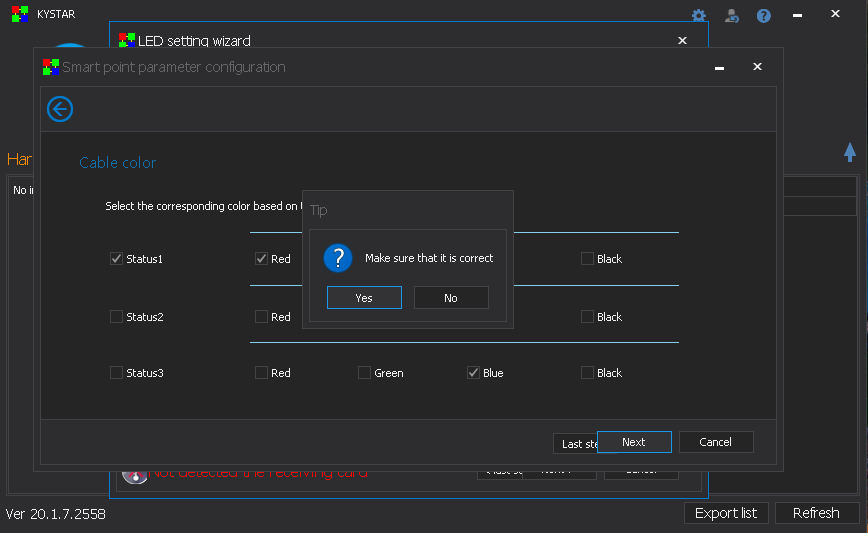Click the back arrow icon
Viewport: 868px width, 533px height.
pyautogui.click(x=60, y=109)
